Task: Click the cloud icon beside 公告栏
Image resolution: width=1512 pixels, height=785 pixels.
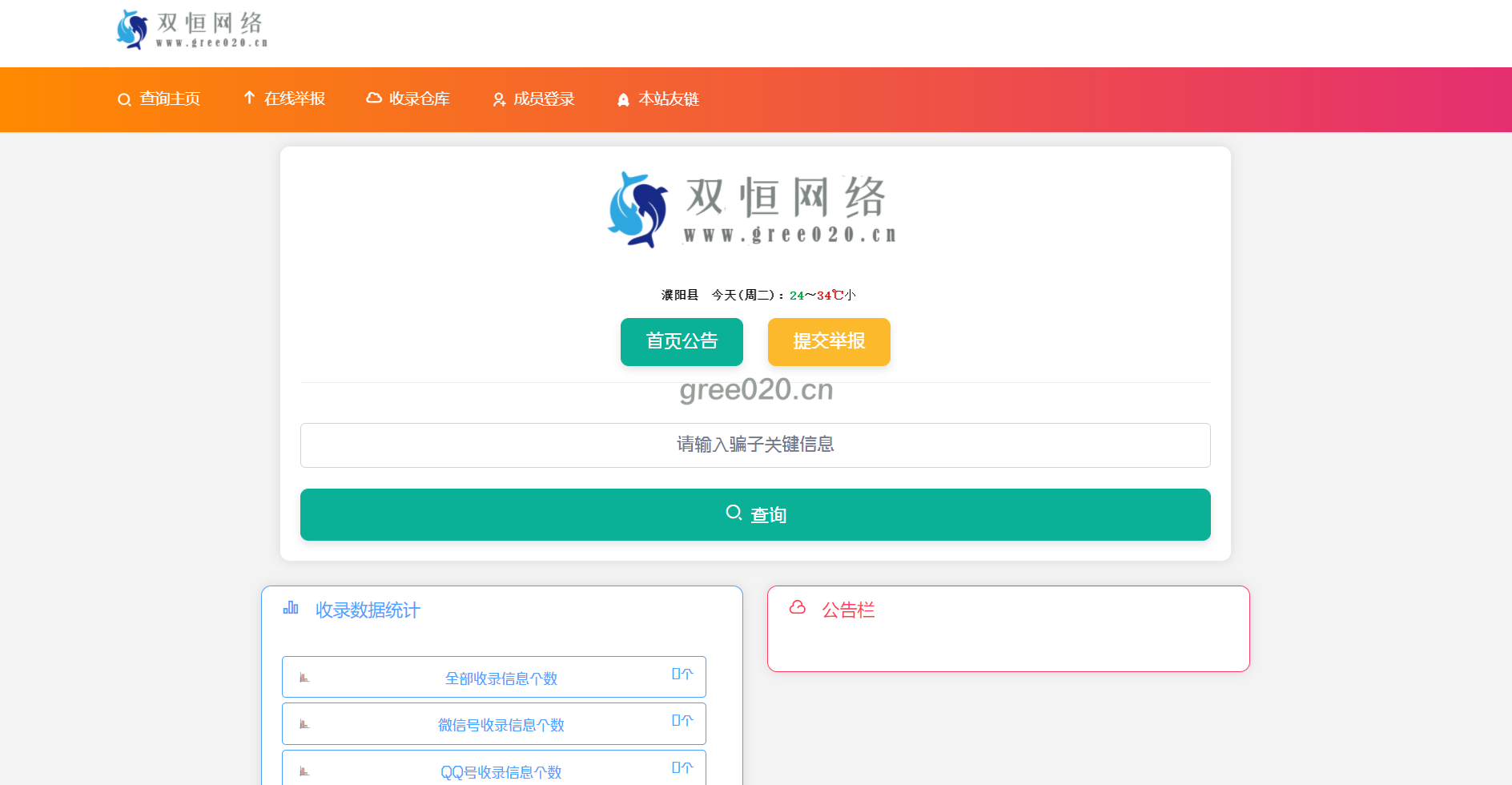Action: [x=798, y=607]
